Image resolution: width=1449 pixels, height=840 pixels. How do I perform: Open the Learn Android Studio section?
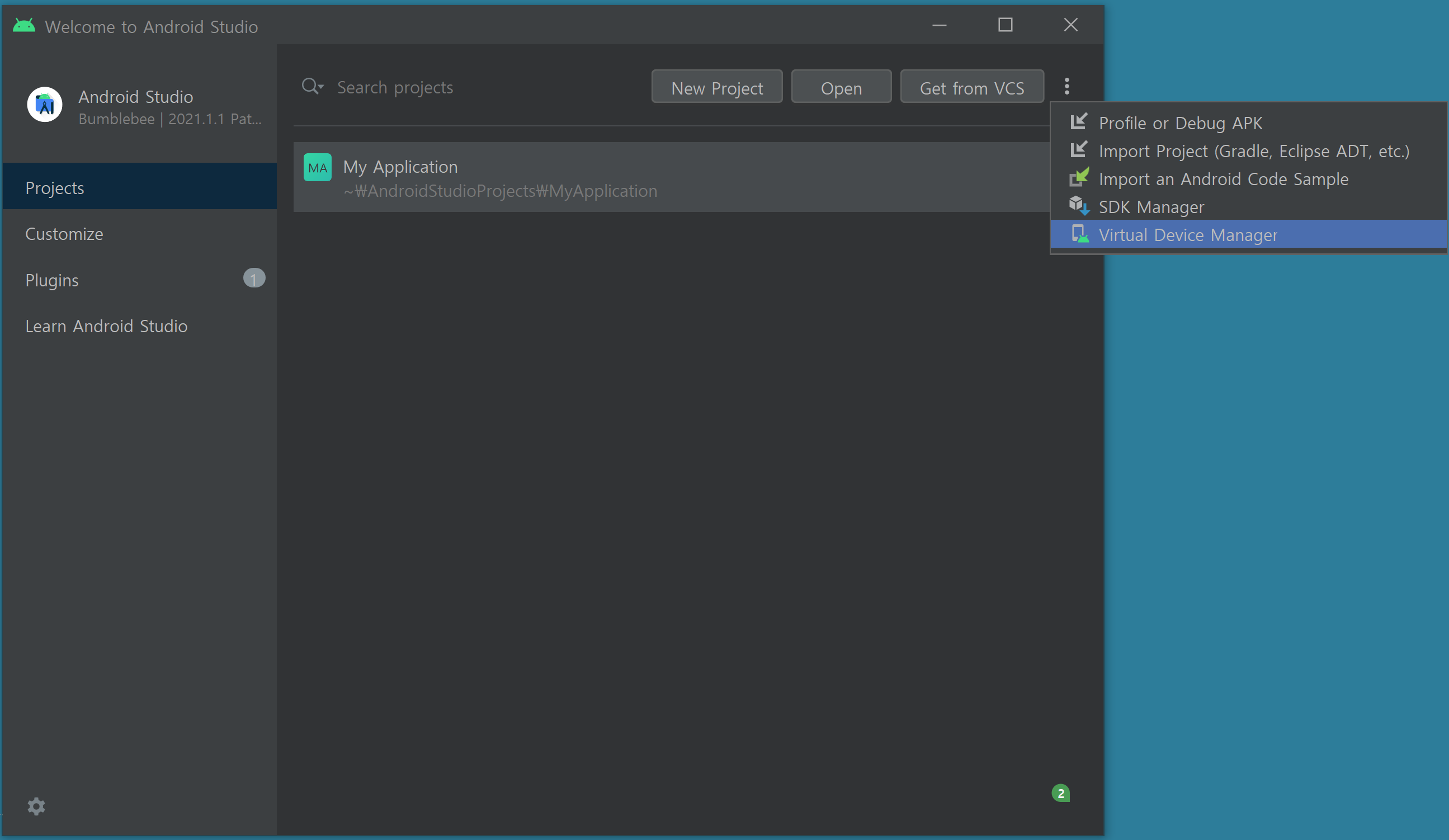coord(106,326)
